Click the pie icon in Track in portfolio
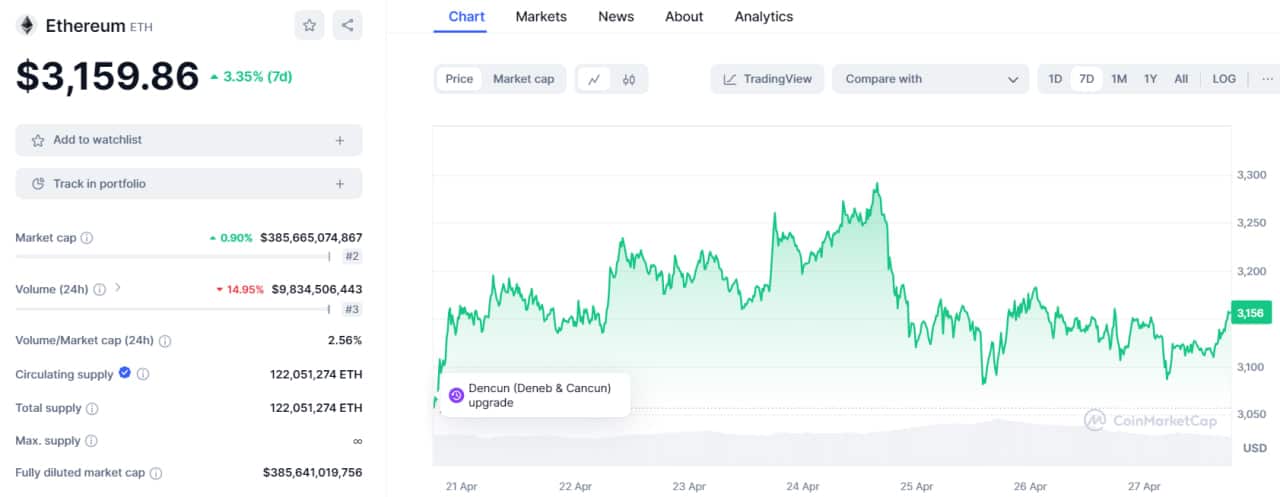 tap(38, 184)
